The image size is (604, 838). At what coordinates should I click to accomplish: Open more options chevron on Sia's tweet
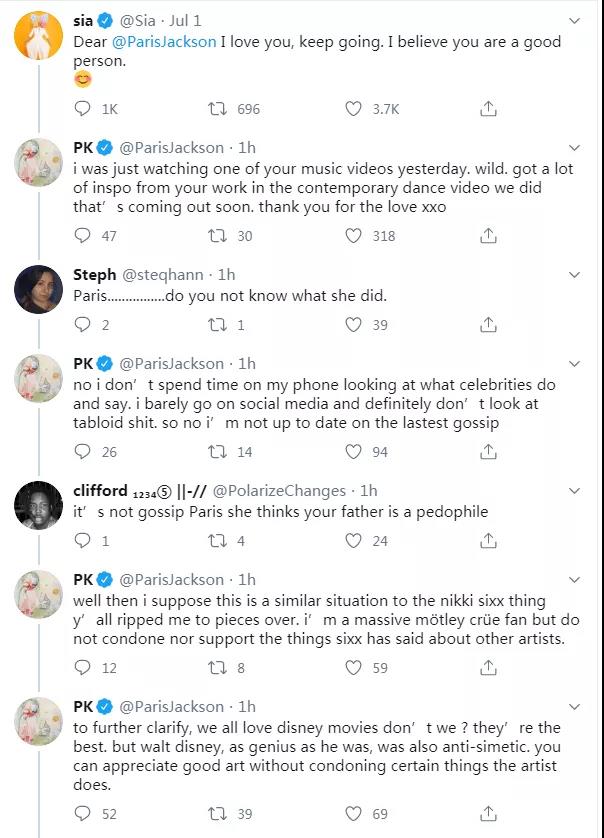point(573,20)
